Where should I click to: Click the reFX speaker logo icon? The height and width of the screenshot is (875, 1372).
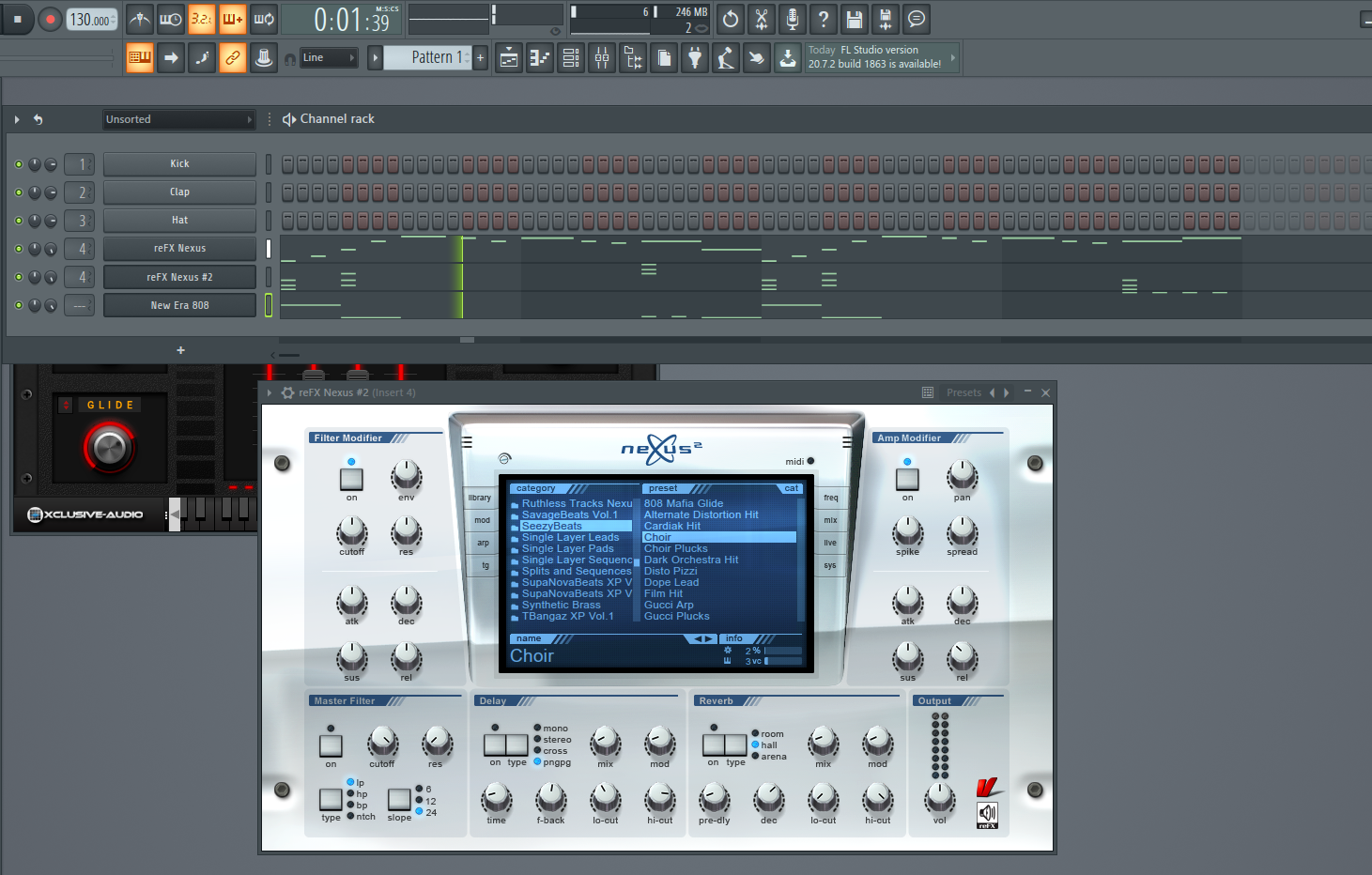pos(987,814)
